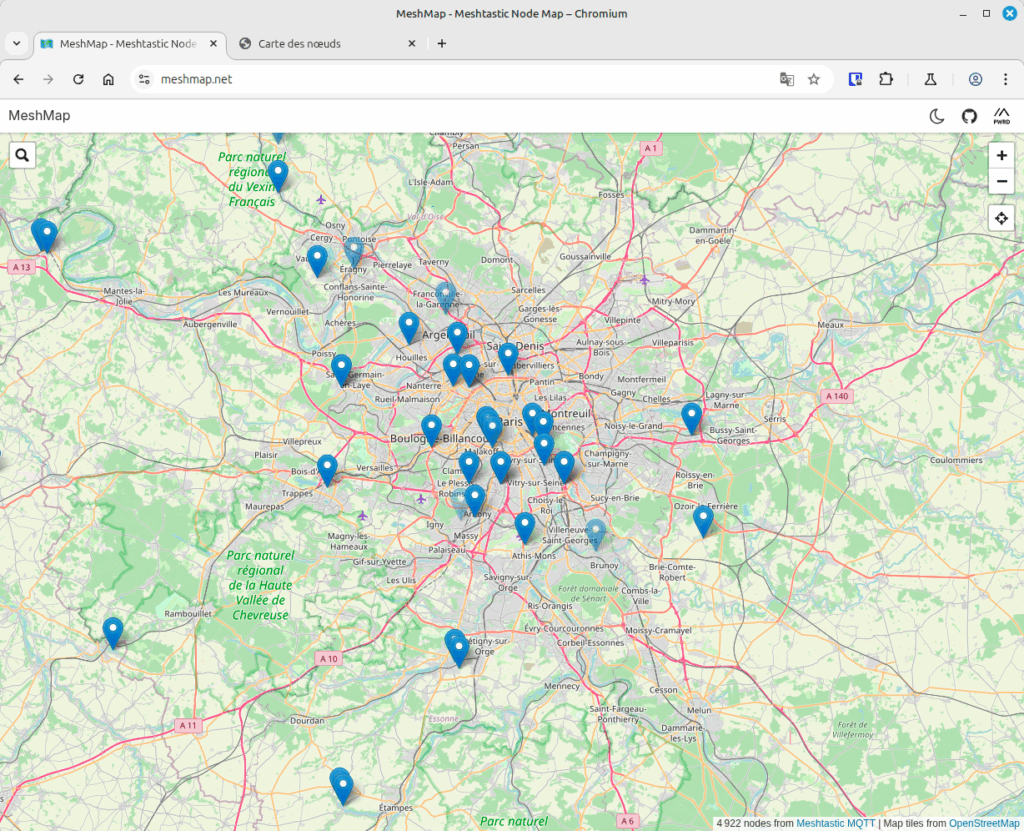The image size is (1024, 831).
Task: Click the Melun town label
Action: pyautogui.click(x=699, y=710)
